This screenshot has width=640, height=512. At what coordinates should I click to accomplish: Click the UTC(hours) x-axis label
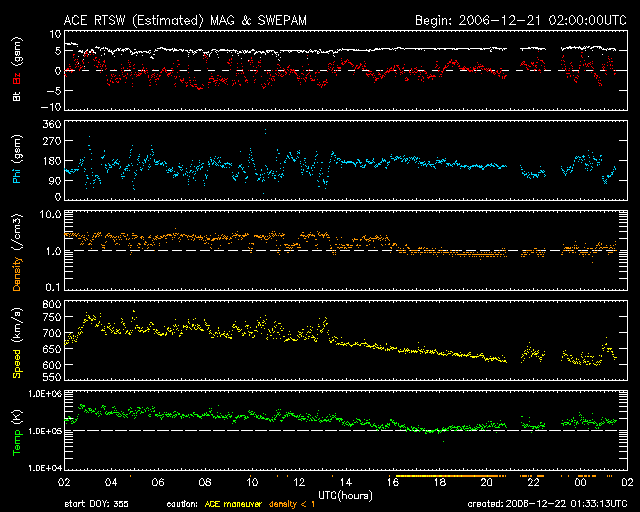pyautogui.click(x=345, y=494)
